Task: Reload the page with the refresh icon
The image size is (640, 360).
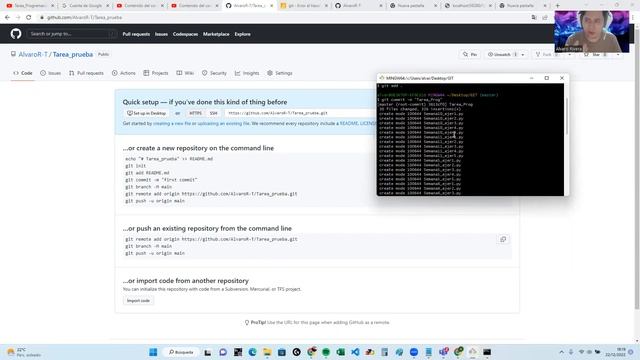Action: click(x=29, y=18)
